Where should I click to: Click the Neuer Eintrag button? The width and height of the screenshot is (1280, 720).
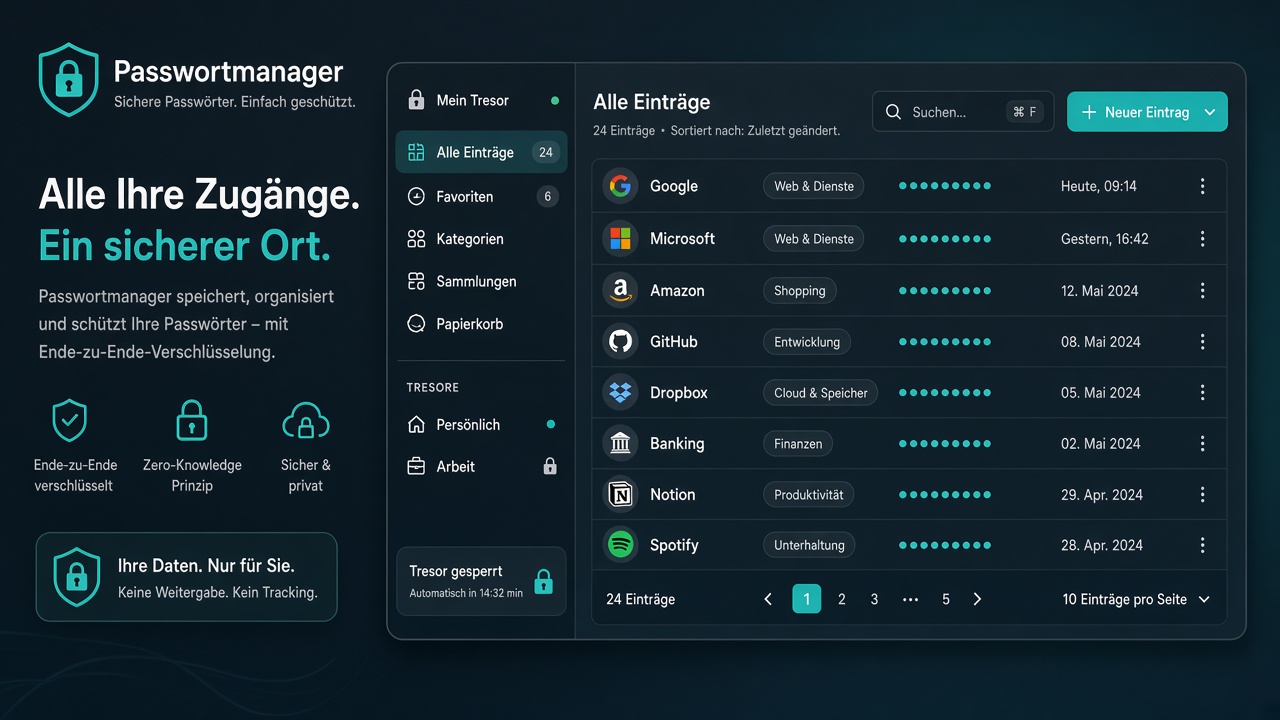[x=1147, y=112]
